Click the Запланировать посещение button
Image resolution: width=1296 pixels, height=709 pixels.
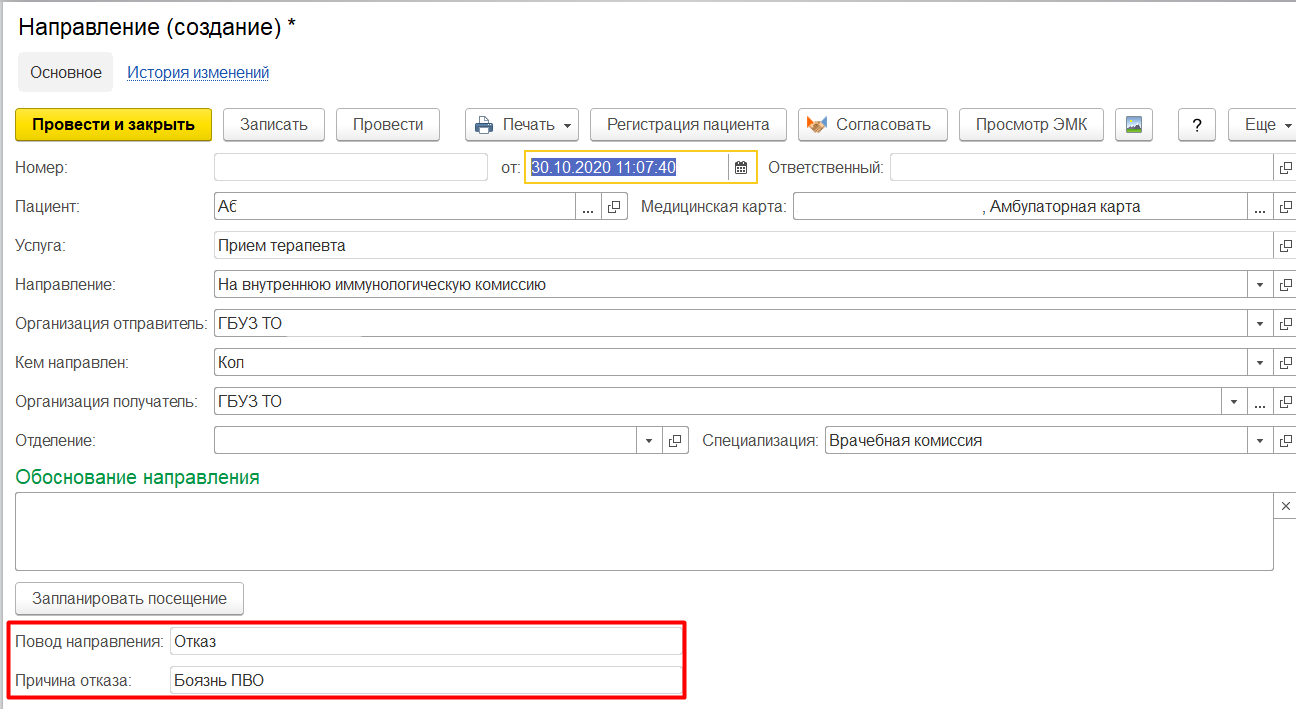130,599
